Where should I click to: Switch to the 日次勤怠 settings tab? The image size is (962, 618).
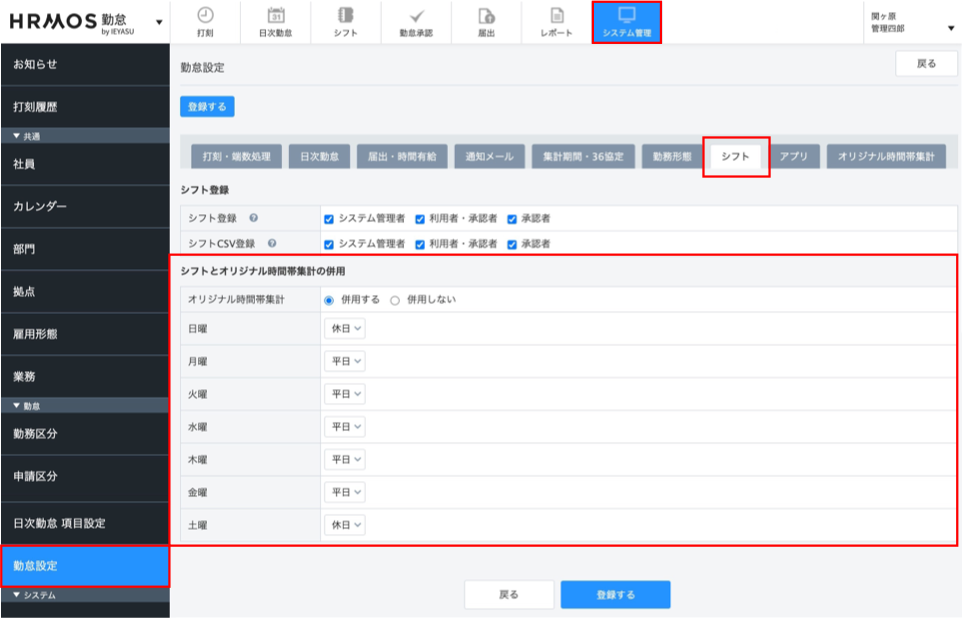coord(320,156)
